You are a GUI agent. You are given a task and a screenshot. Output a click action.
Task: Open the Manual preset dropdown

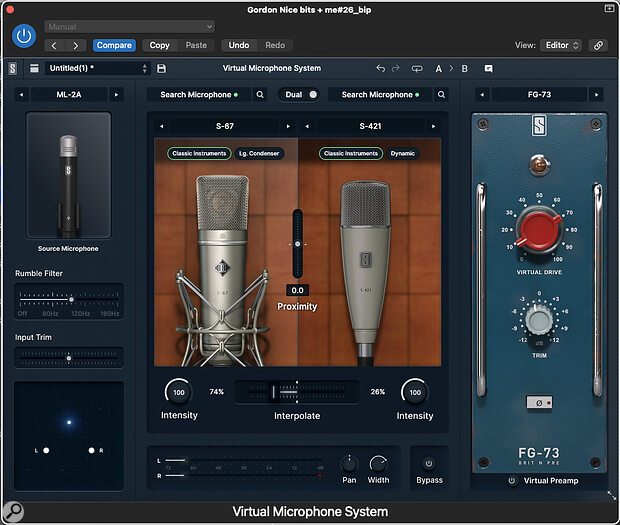(130, 27)
